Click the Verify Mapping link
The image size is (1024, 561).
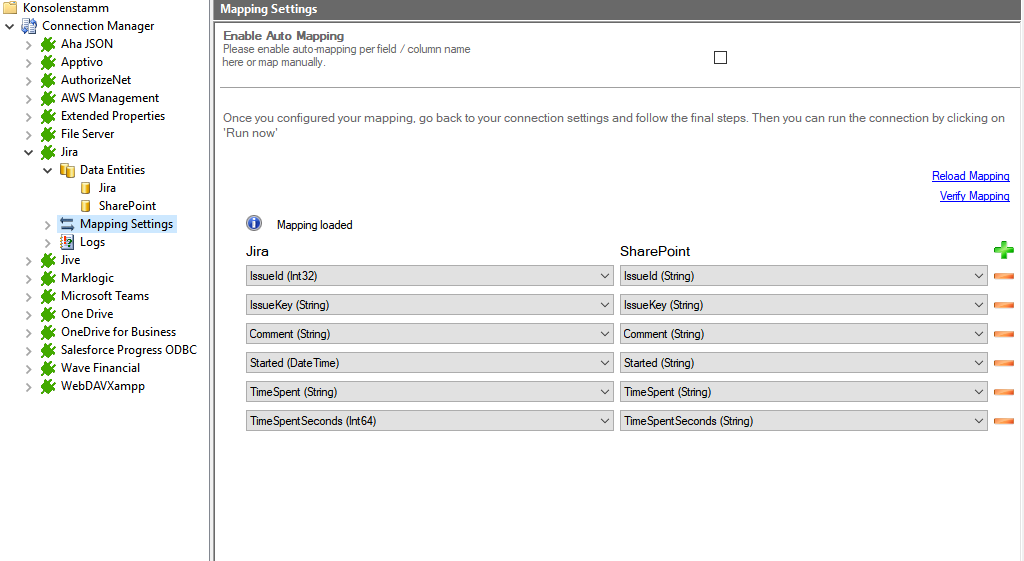coord(974,196)
